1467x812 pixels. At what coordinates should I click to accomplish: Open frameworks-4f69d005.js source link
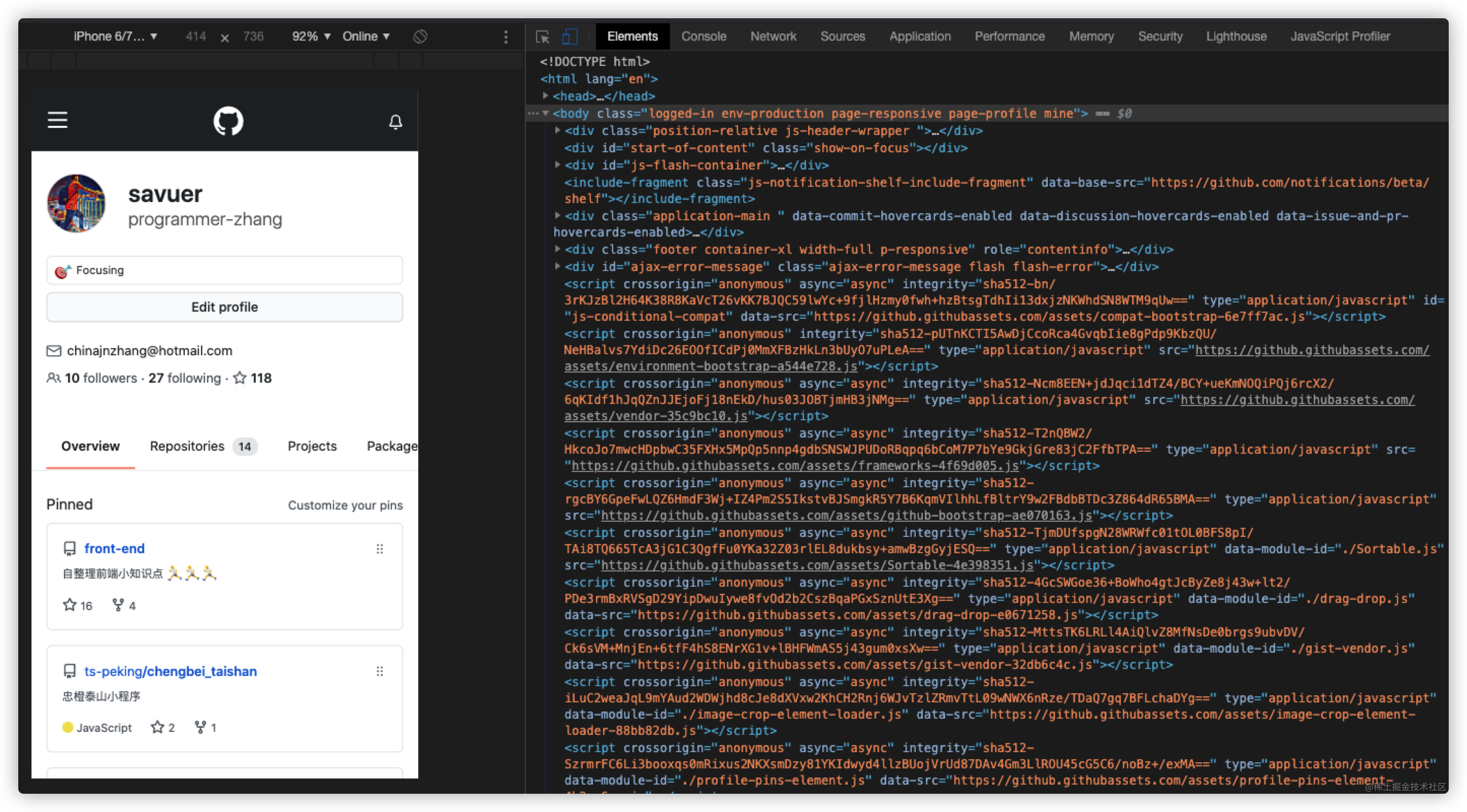pyautogui.click(x=795, y=466)
